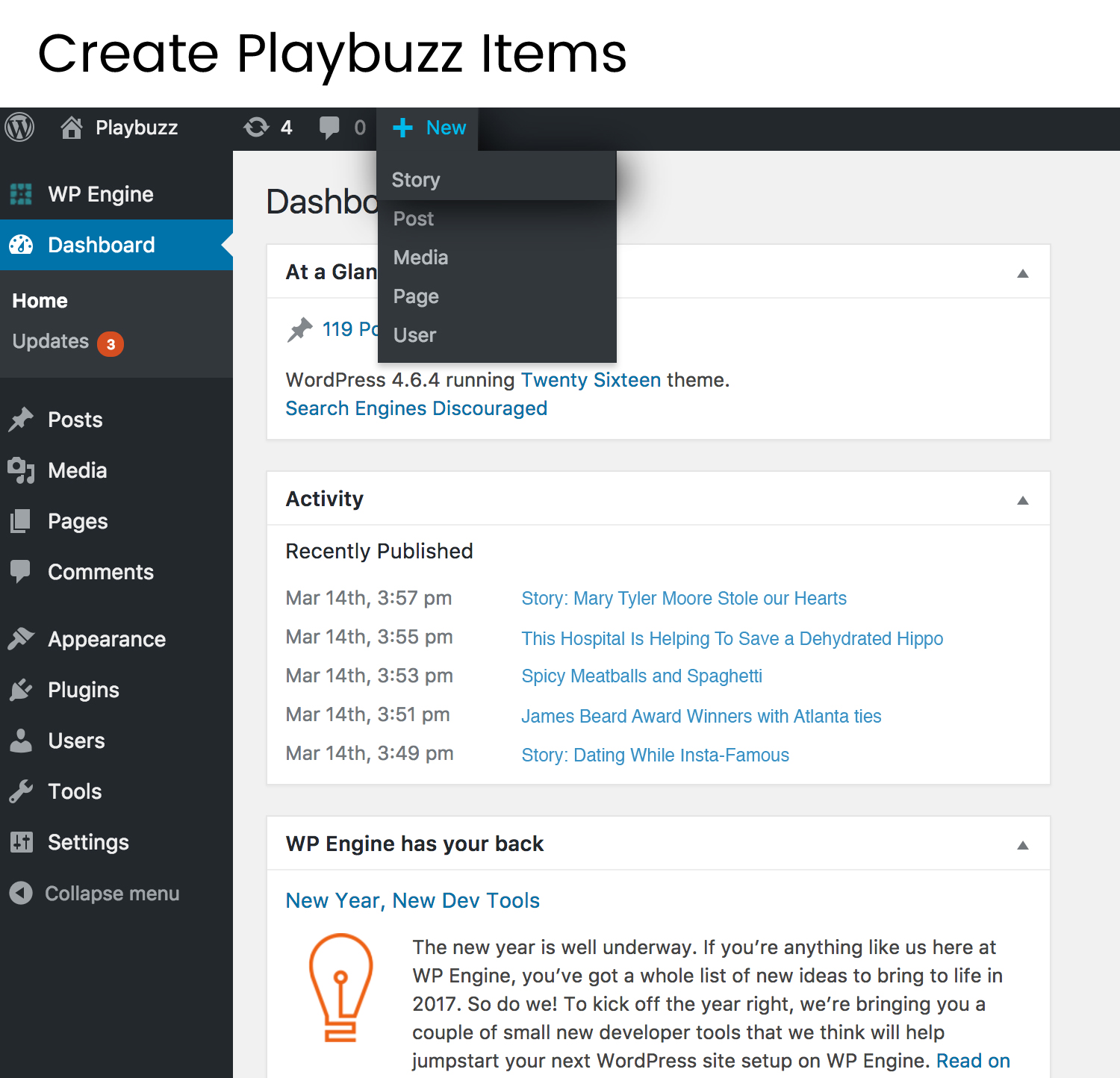Click the Appearance paintbrush icon
Image resolution: width=1120 pixels, height=1078 pixels.
coord(21,639)
